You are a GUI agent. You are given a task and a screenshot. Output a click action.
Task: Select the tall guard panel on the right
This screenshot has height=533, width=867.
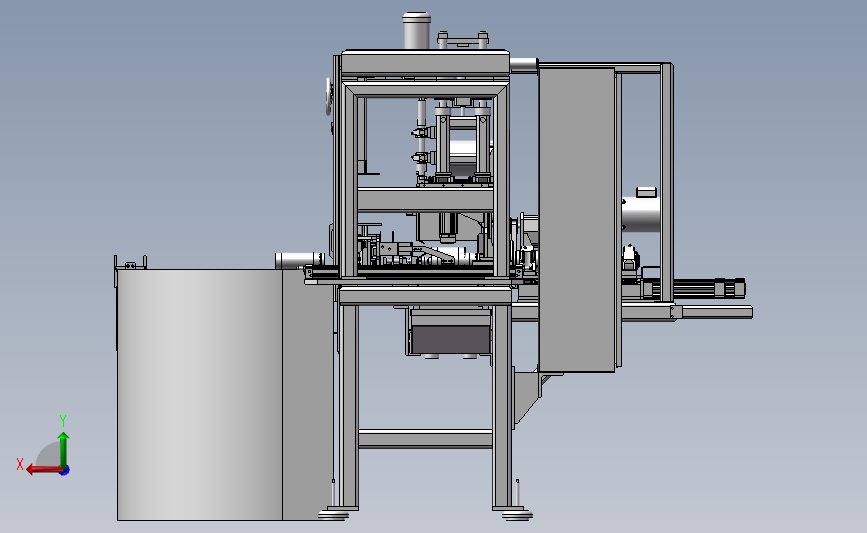click(x=577, y=220)
